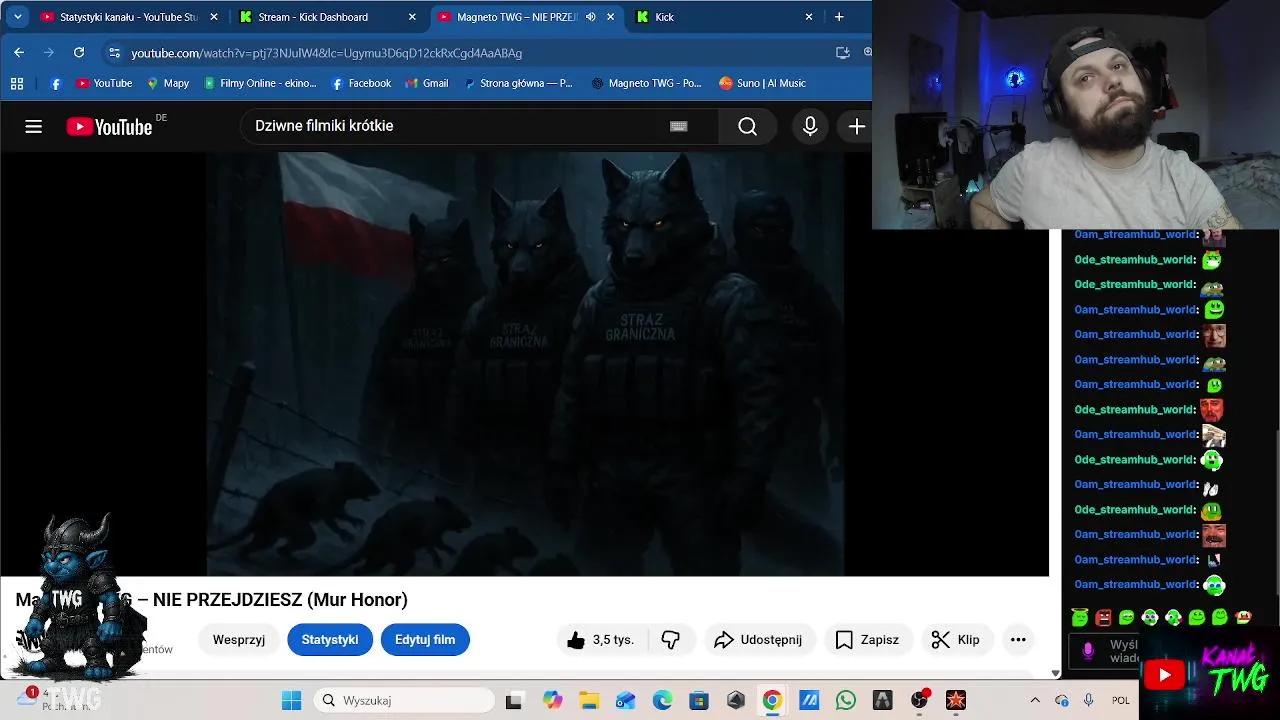Click the video player frame
The width and height of the screenshot is (1280, 720).
click(525, 364)
